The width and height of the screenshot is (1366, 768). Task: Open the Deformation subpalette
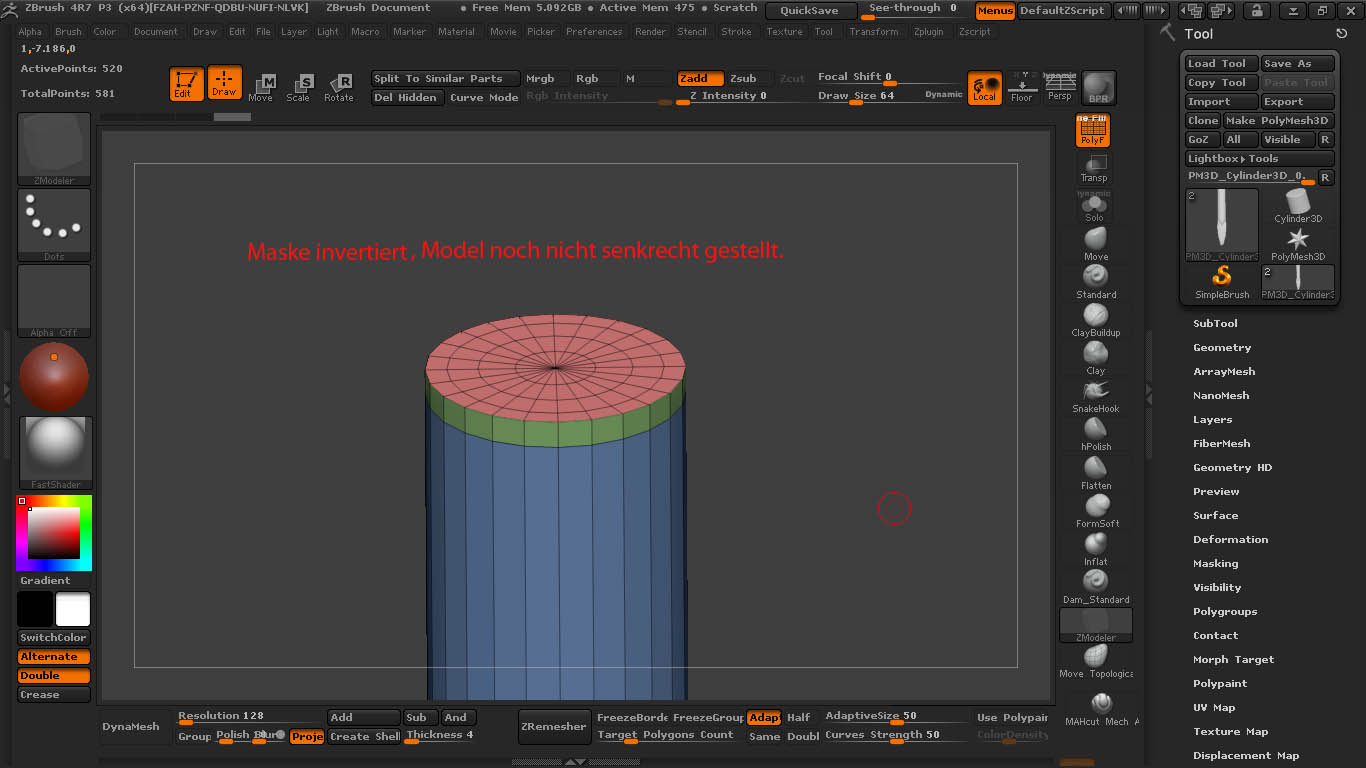(x=1230, y=540)
